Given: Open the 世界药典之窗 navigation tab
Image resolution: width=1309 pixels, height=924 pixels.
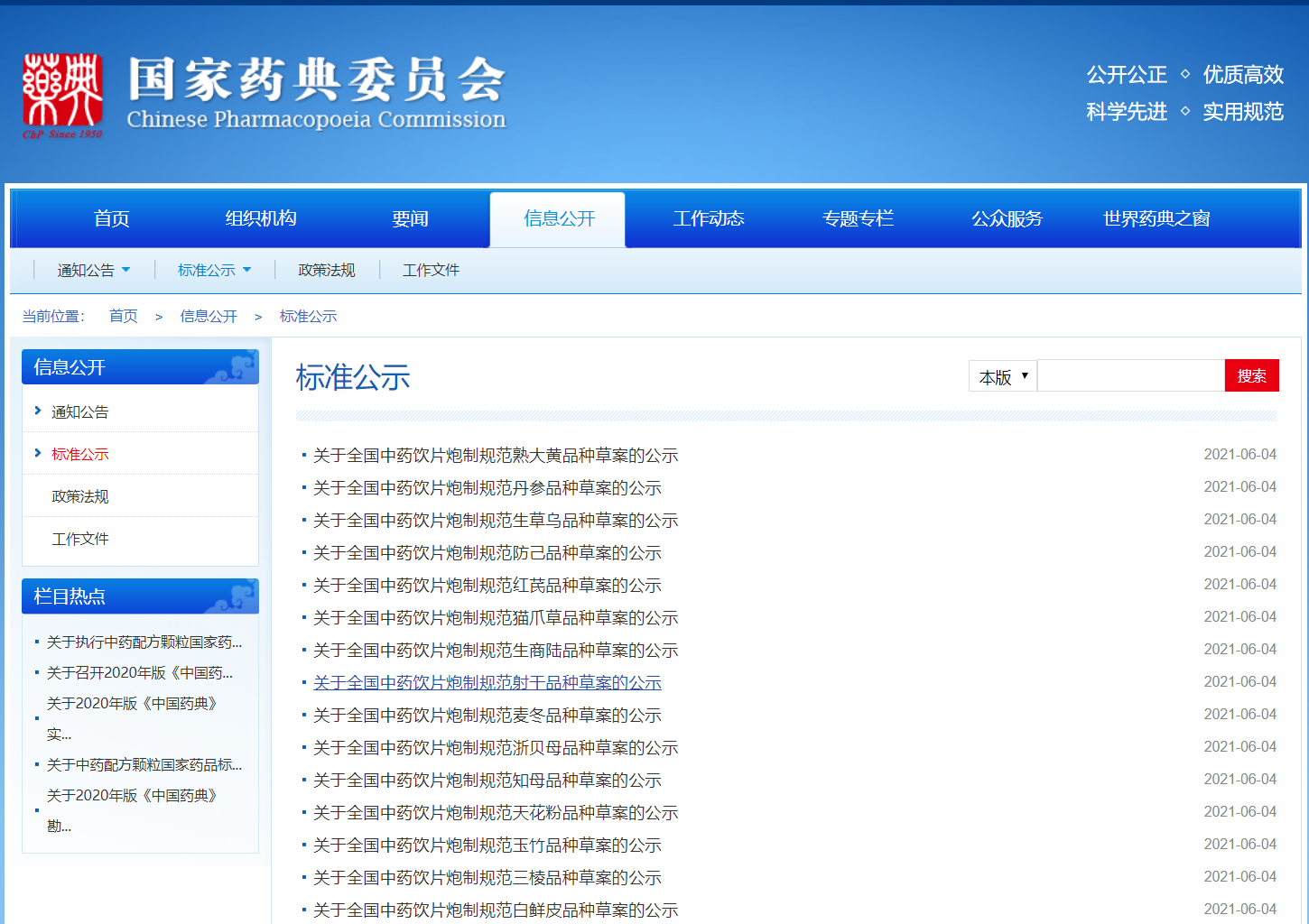Looking at the screenshot, I should pyautogui.click(x=1156, y=218).
